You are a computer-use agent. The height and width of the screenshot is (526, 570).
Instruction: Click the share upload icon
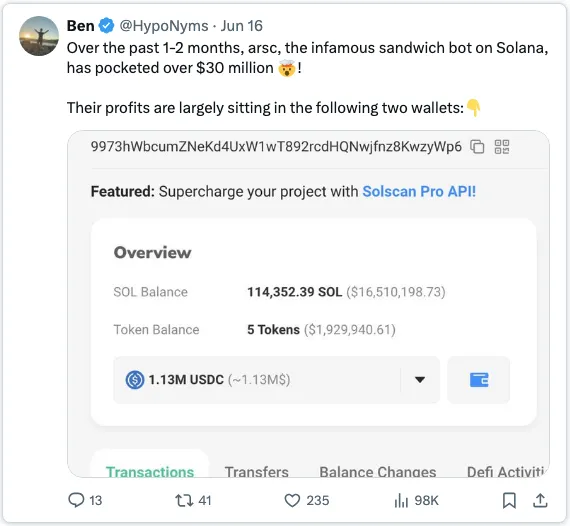[540, 500]
